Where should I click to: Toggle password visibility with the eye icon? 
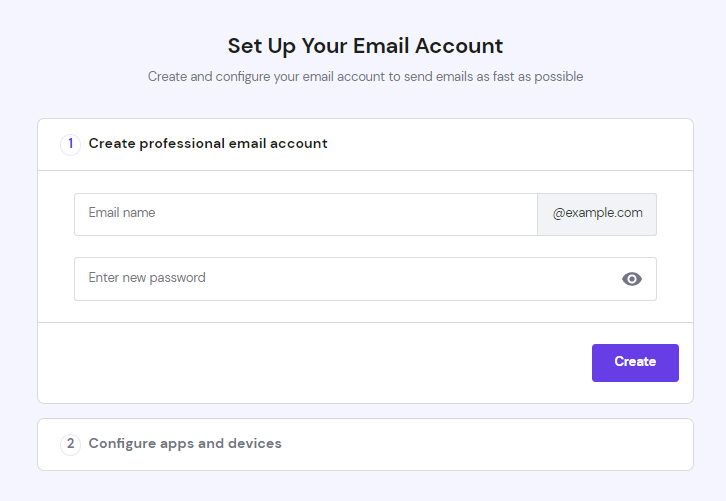(632, 279)
